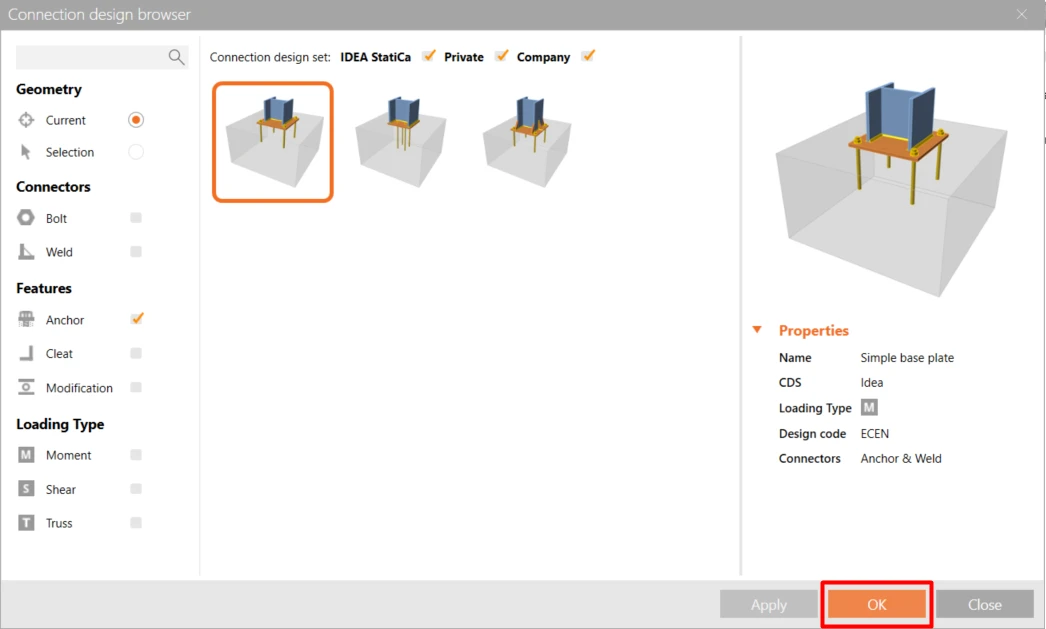The width and height of the screenshot is (1046, 629).
Task: Click the Bolt connector icon
Action: click(26, 218)
